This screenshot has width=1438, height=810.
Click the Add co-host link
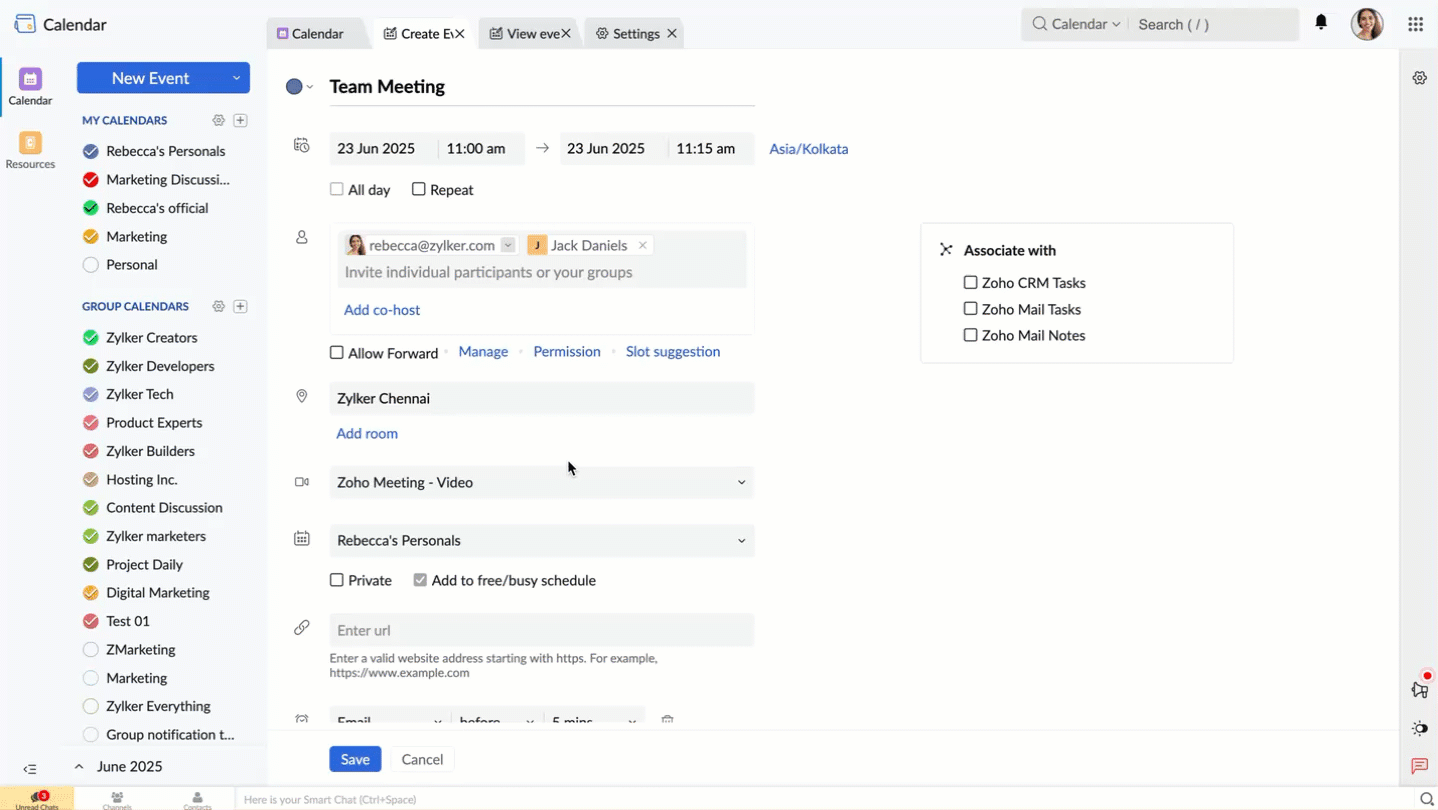[382, 310]
